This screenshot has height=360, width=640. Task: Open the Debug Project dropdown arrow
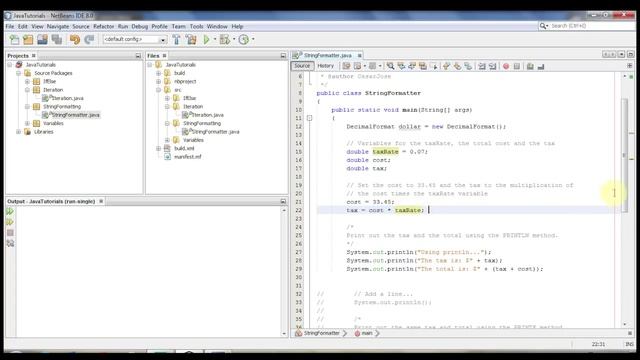click(x=234, y=40)
